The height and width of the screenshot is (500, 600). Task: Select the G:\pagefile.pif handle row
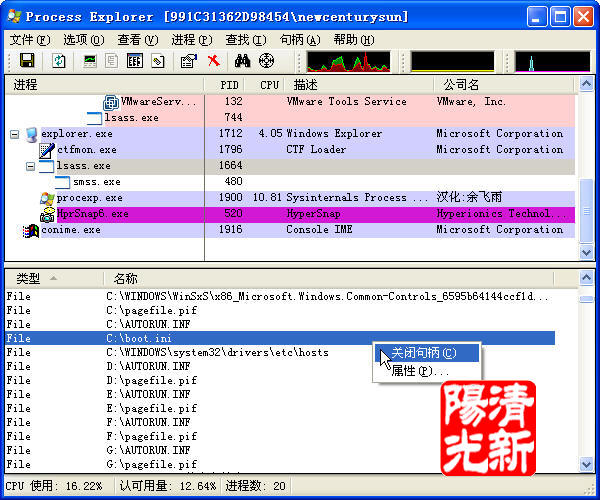coord(280,464)
